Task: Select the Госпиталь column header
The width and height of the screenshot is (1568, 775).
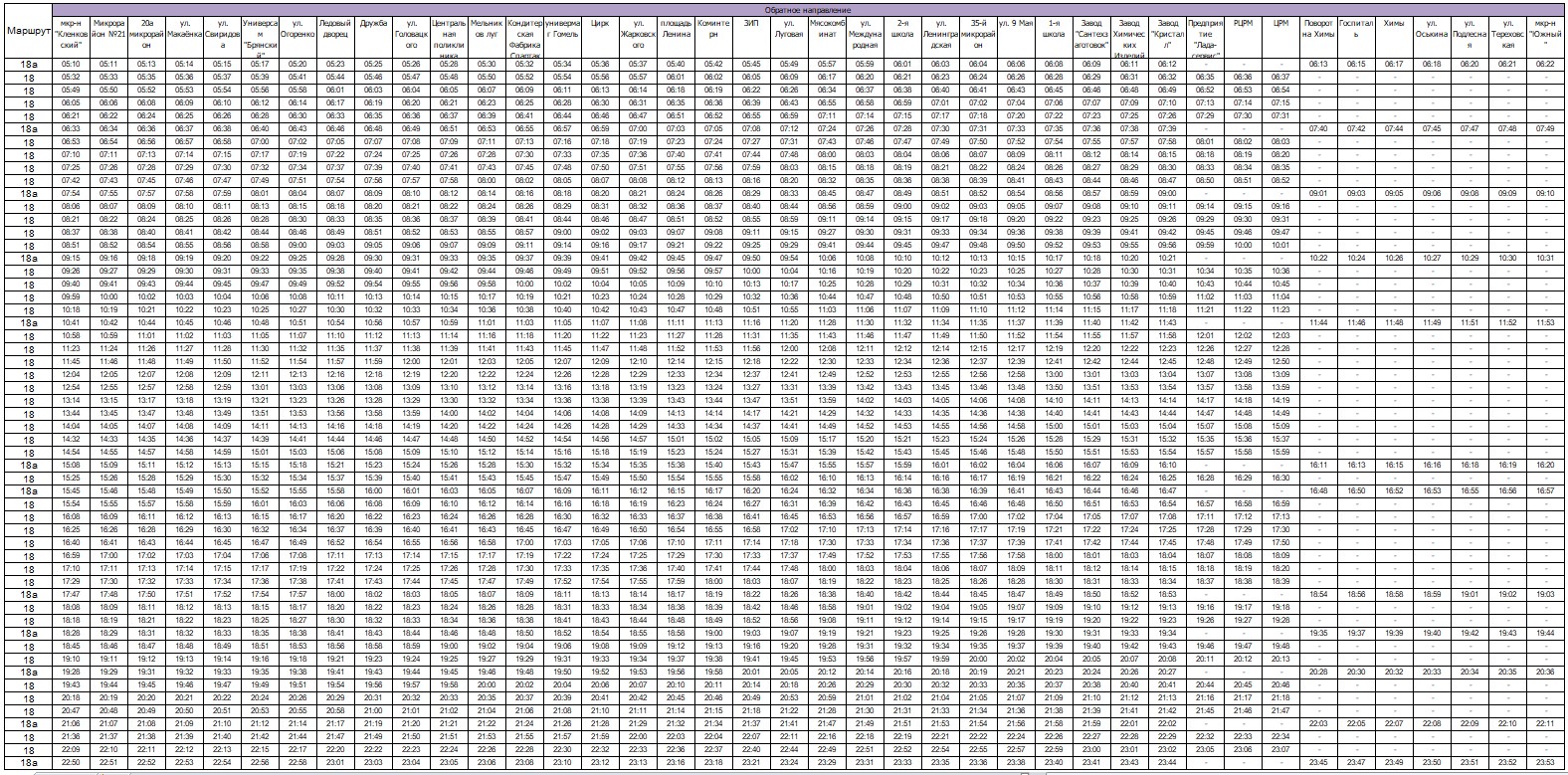Action: pyautogui.click(x=1356, y=37)
